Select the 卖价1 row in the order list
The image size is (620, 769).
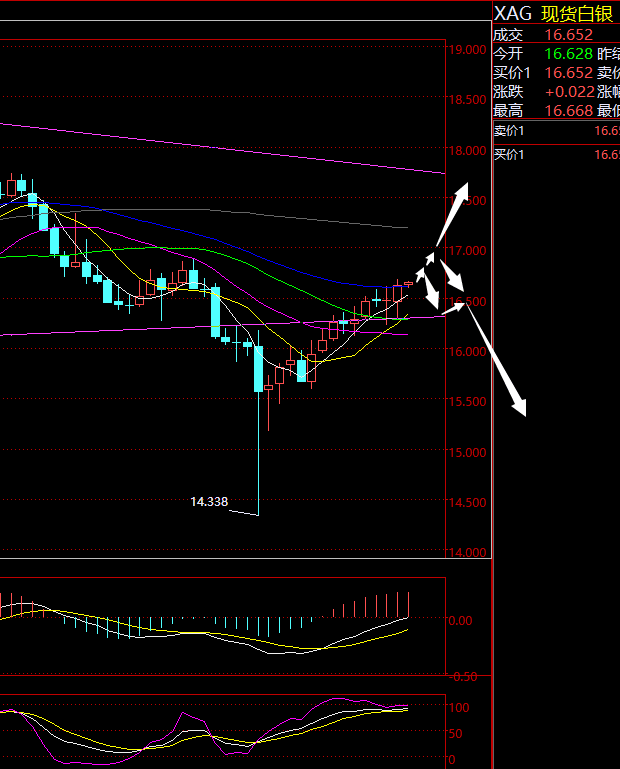[556, 131]
